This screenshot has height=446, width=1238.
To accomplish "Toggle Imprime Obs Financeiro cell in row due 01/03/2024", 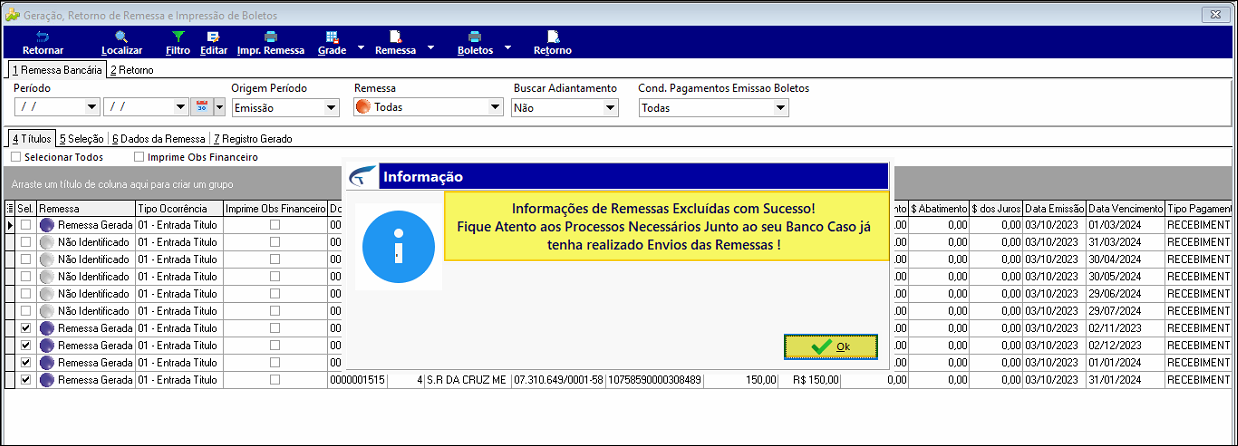I will point(275,226).
